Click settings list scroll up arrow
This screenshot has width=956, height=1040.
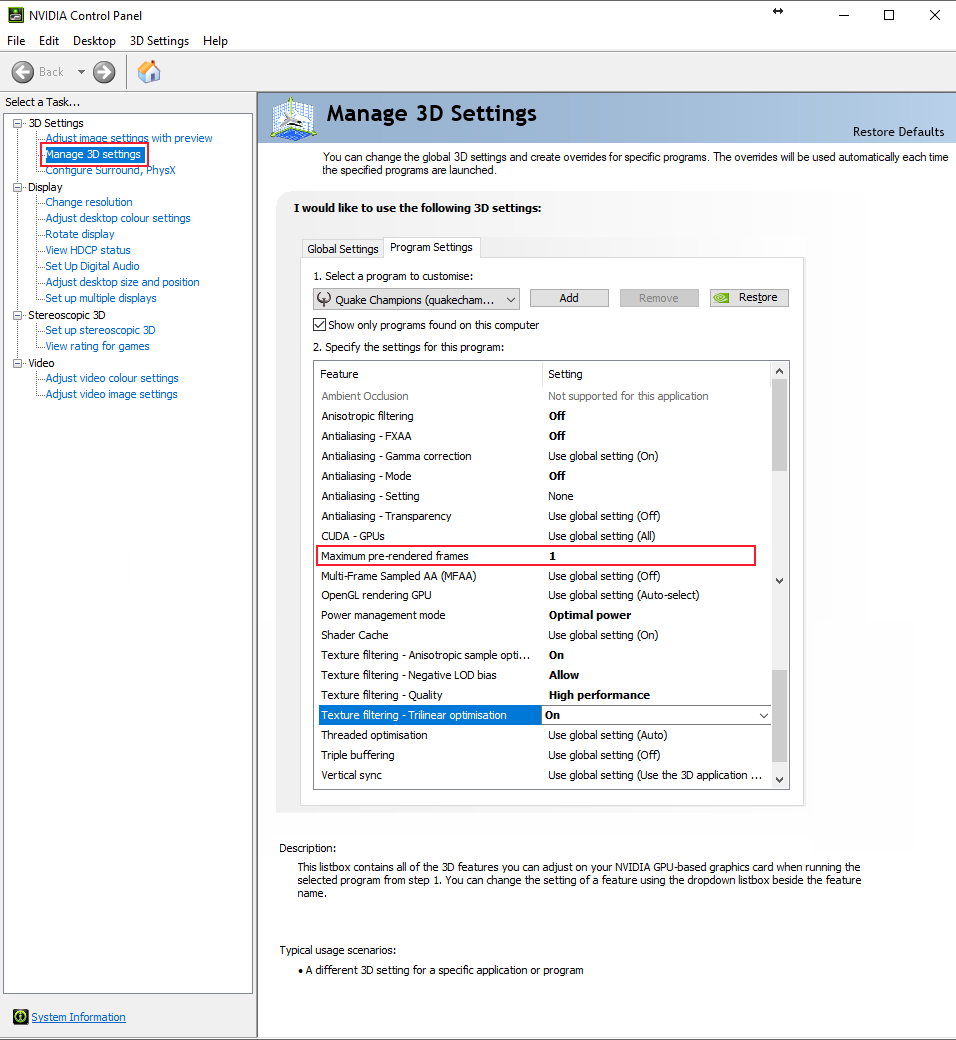click(780, 371)
